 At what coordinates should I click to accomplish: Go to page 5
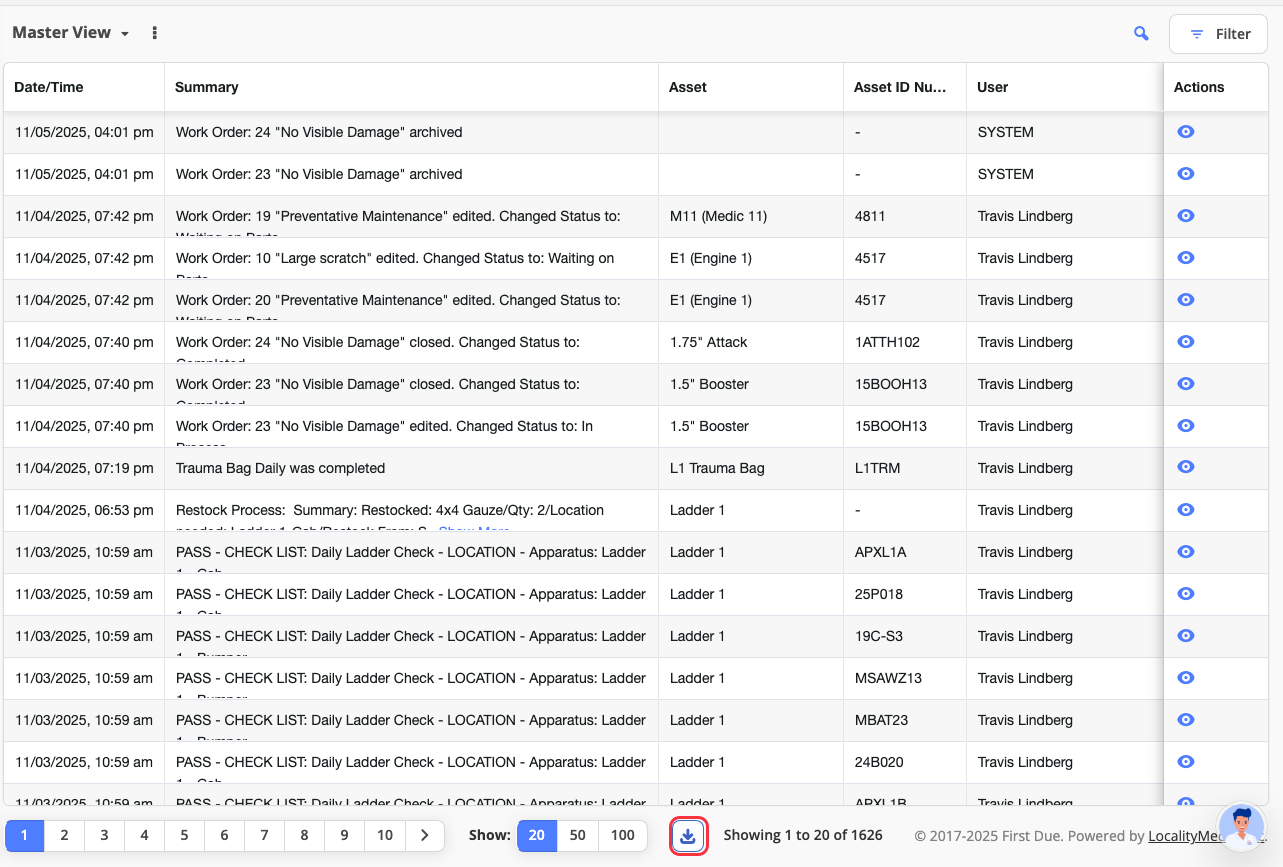point(184,835)
